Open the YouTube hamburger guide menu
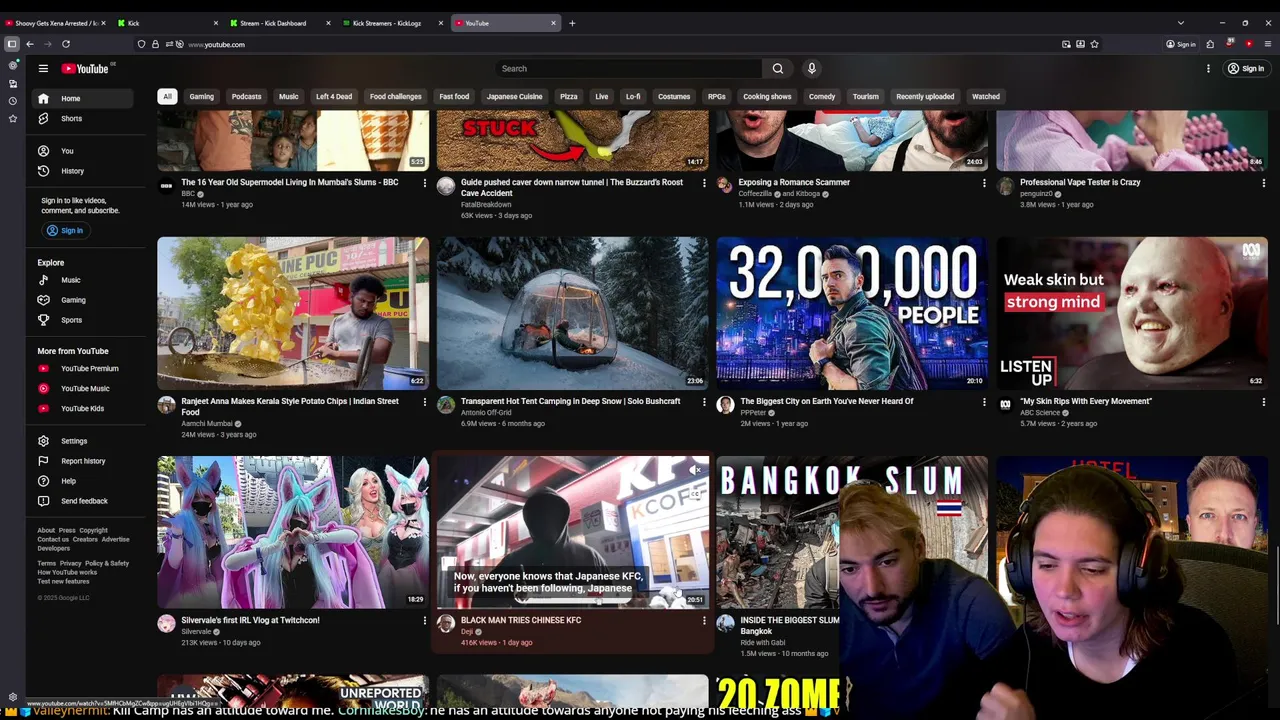The width and height of the screenshot is (1280, 720). pyautogui.click(x=43, y=68)
